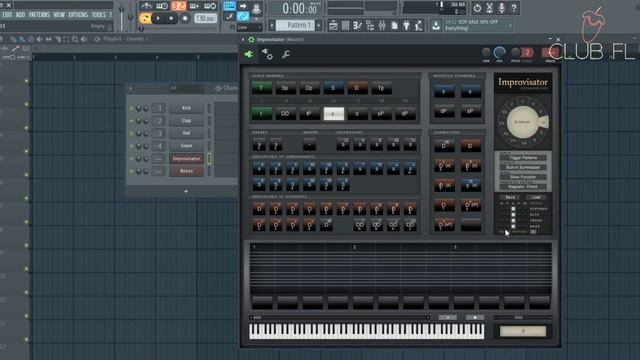Click the Magnetic Chord option
Screen dimensions: 640x360
pyautogui.click(x=523, y=187)
